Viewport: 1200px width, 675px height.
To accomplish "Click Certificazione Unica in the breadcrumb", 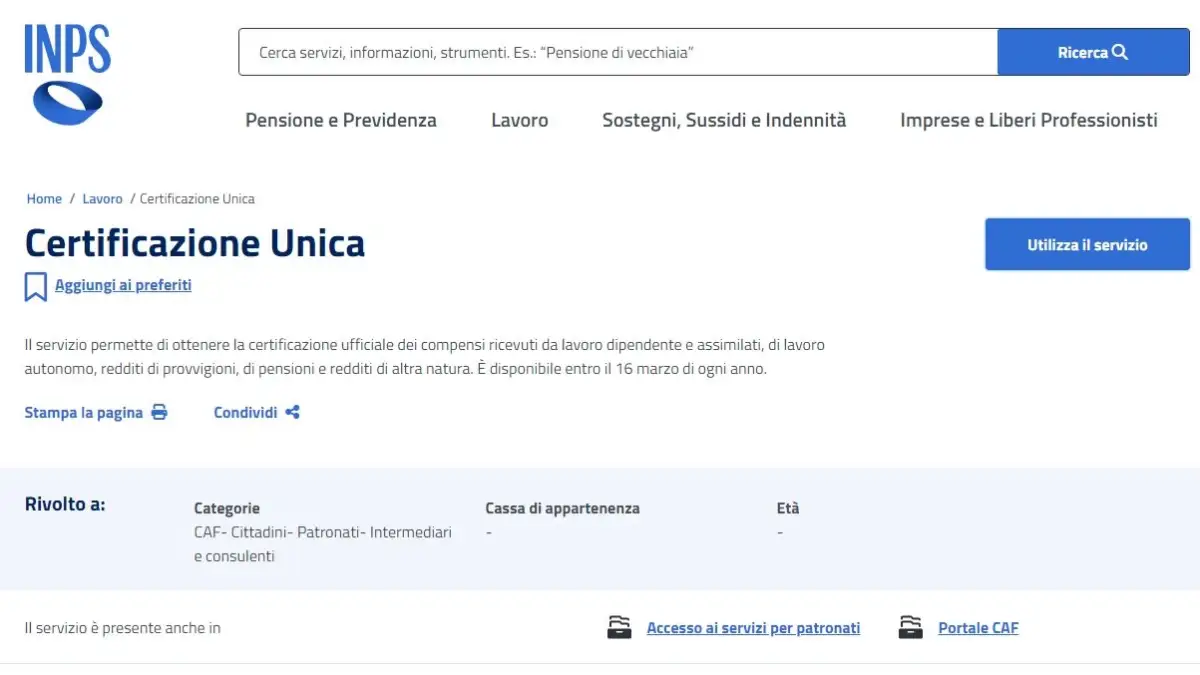I will pos(197,199).
